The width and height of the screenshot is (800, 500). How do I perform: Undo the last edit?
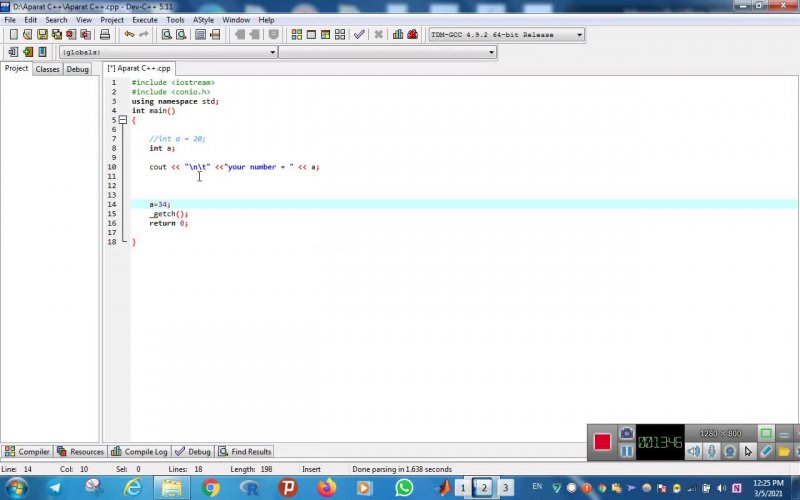(x=129, y=35)
